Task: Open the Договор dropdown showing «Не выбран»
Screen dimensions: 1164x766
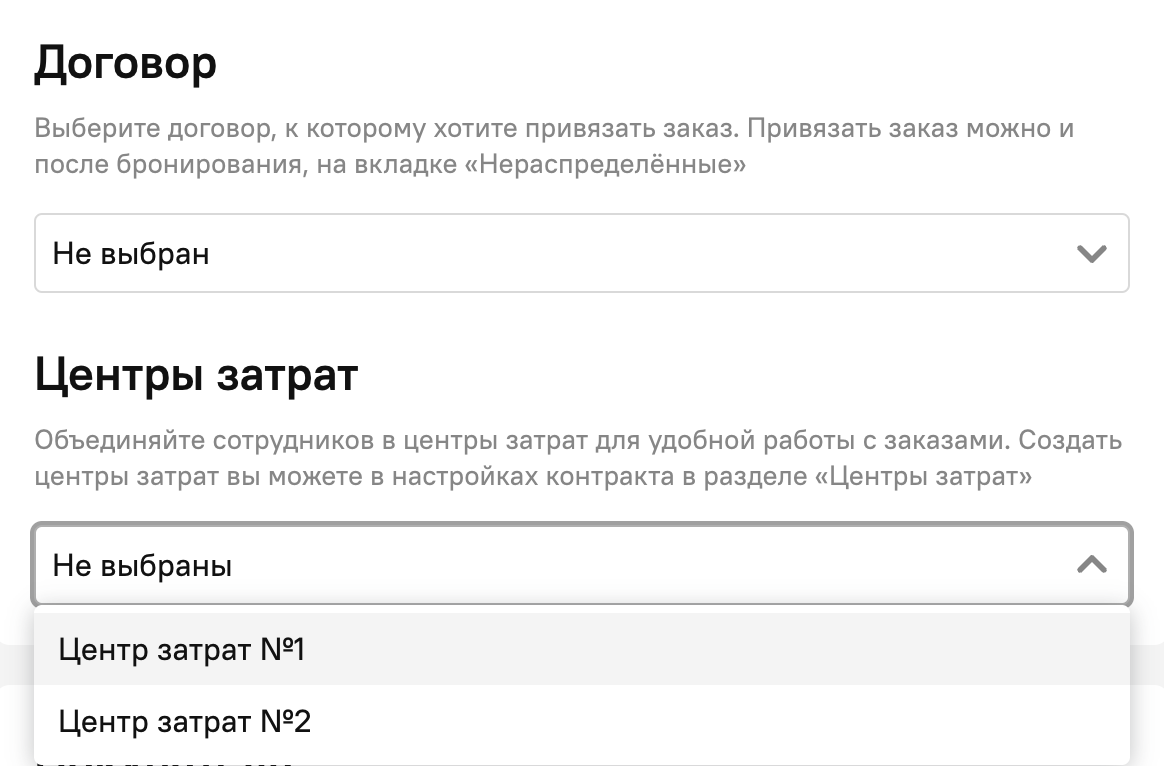Action: [x=580, y=254]
